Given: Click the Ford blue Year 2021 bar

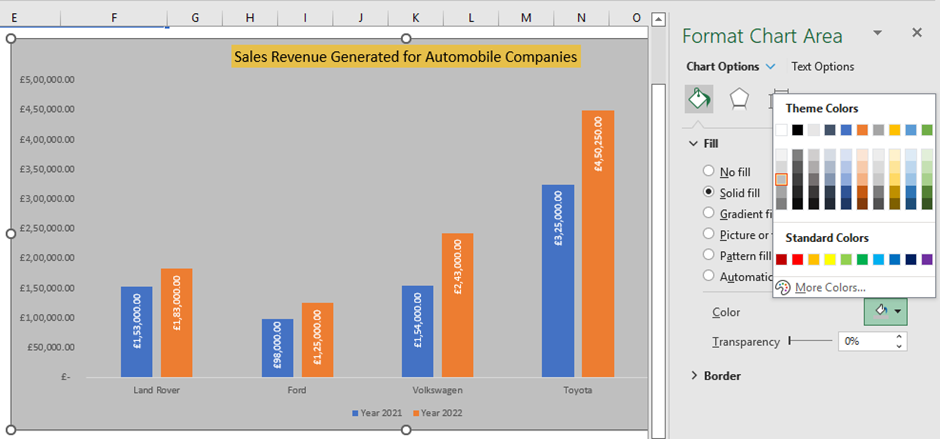Looking at the screenshot, I should (x=278, y=348).
